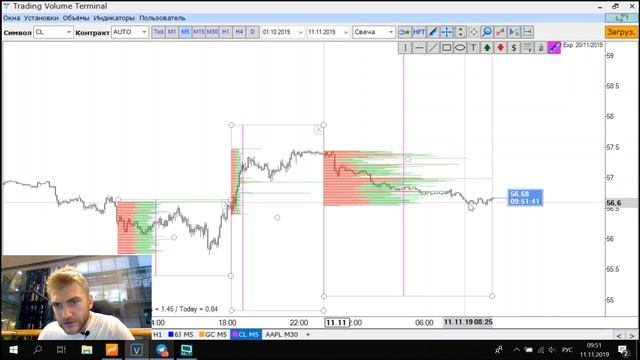
Task: Open the notification center
Action: tap(623, 350)
